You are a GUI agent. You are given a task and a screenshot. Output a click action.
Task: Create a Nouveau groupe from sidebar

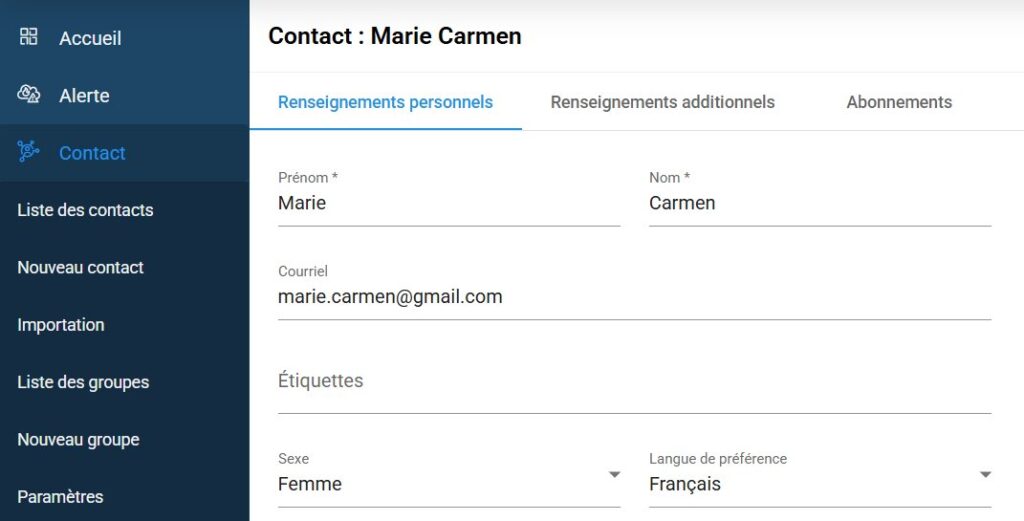[x=78, y=440]
